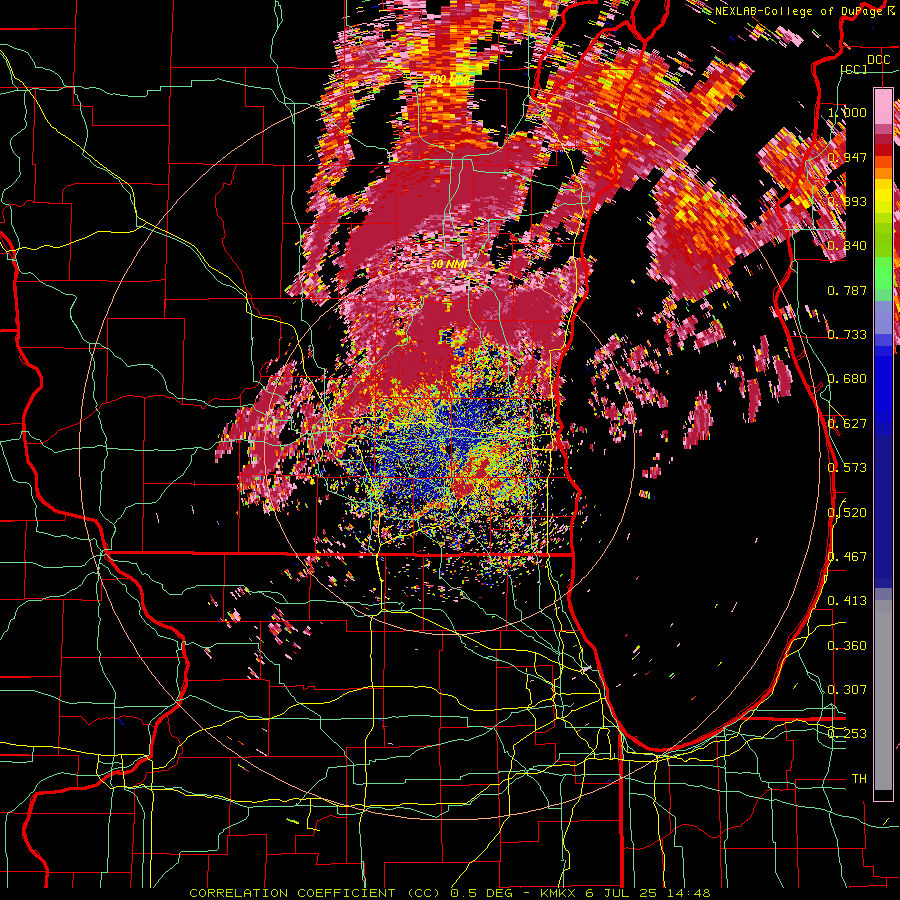Select the 0.520 legend value
900x900 pixels.
[847, 512]
